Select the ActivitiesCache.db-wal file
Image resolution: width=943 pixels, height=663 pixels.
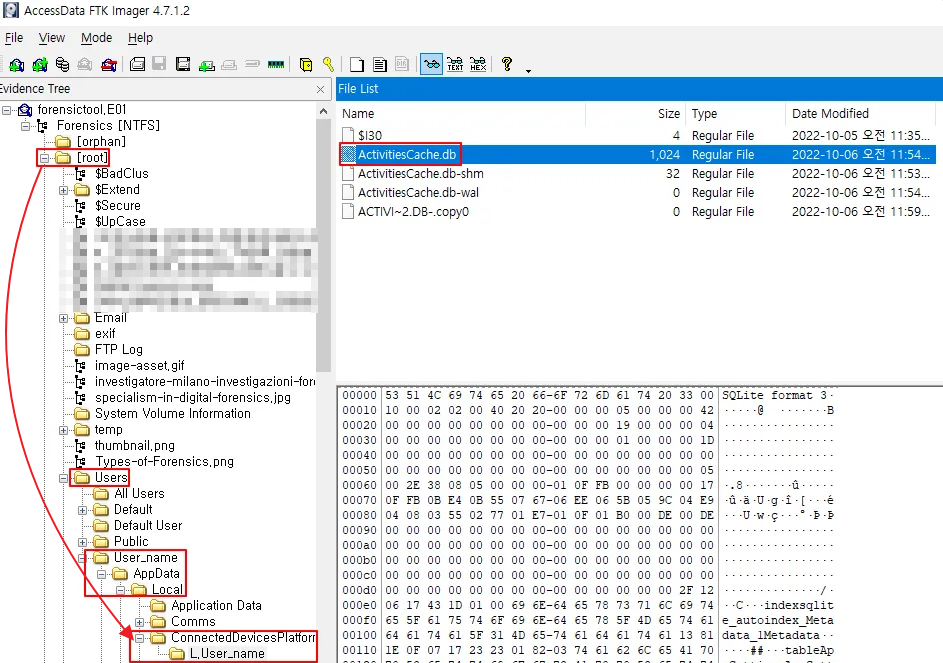[x=636, y=193]
